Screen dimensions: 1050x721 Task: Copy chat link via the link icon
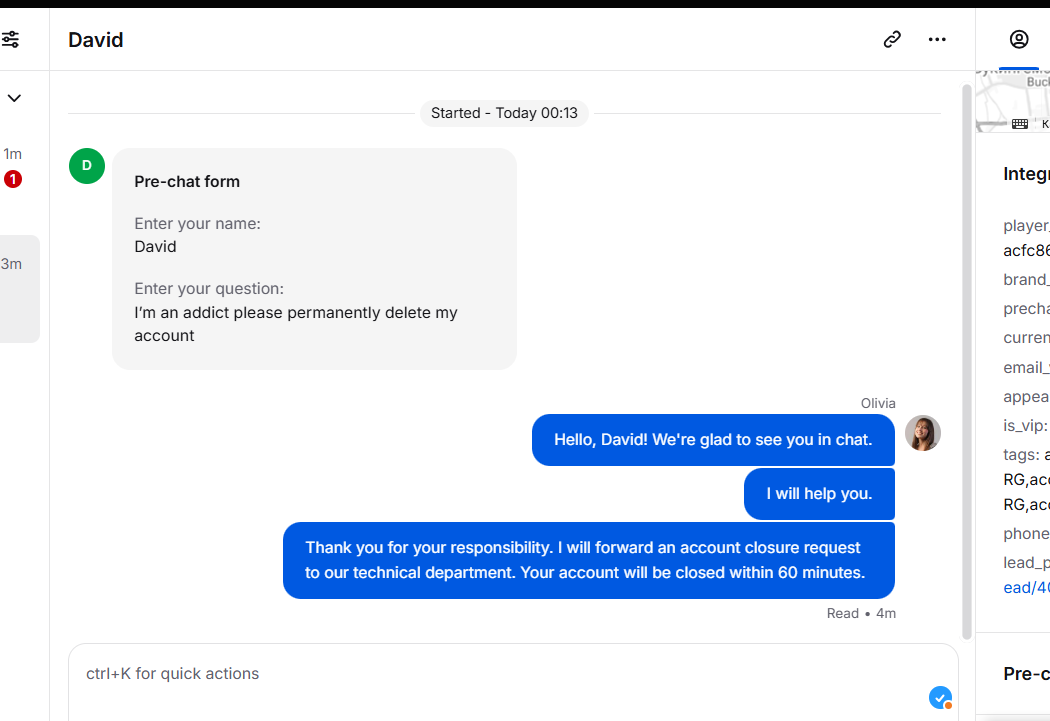[892, 39]
